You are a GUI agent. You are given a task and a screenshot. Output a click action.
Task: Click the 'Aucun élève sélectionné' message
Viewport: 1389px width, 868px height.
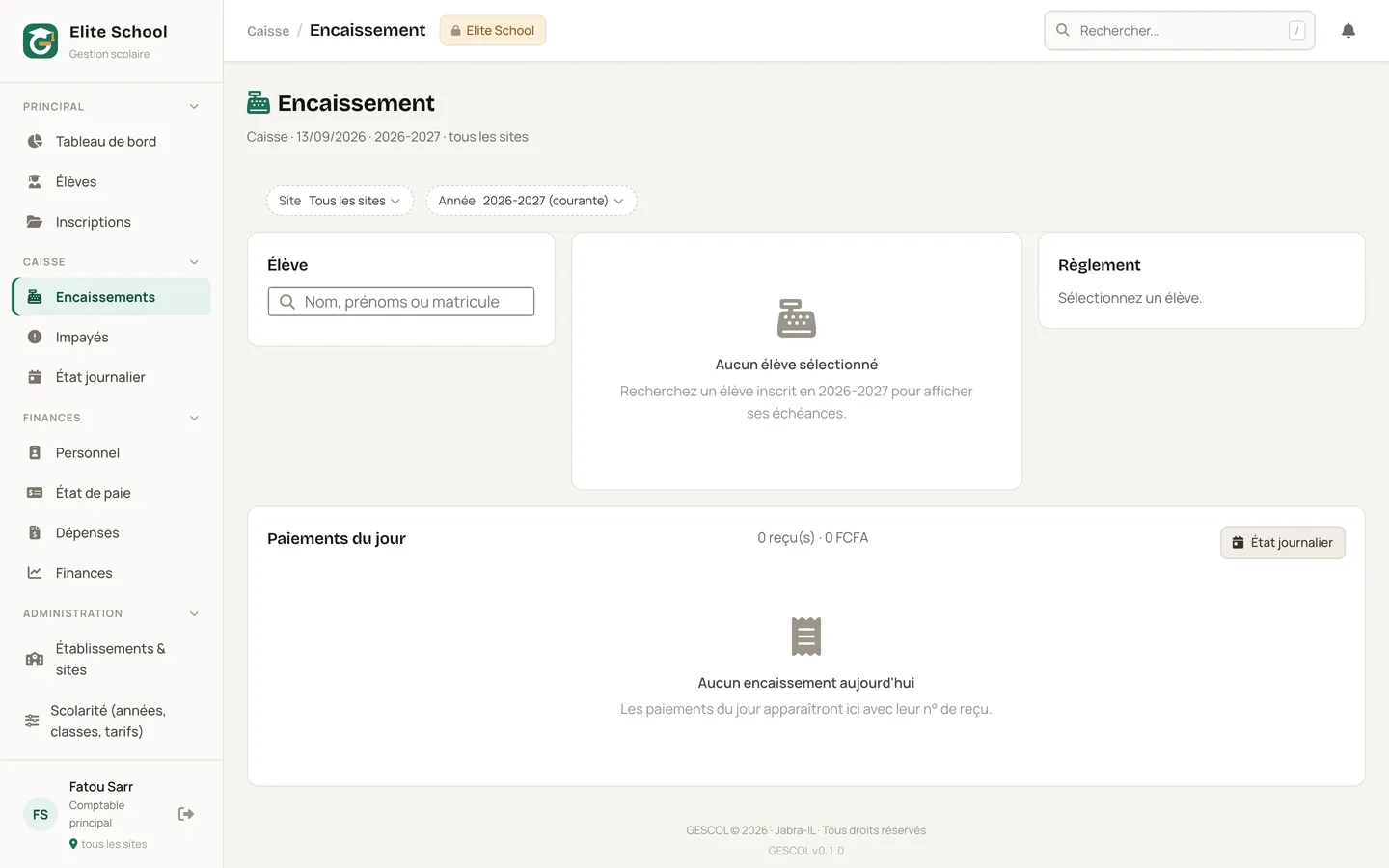(x=797, y=365)
